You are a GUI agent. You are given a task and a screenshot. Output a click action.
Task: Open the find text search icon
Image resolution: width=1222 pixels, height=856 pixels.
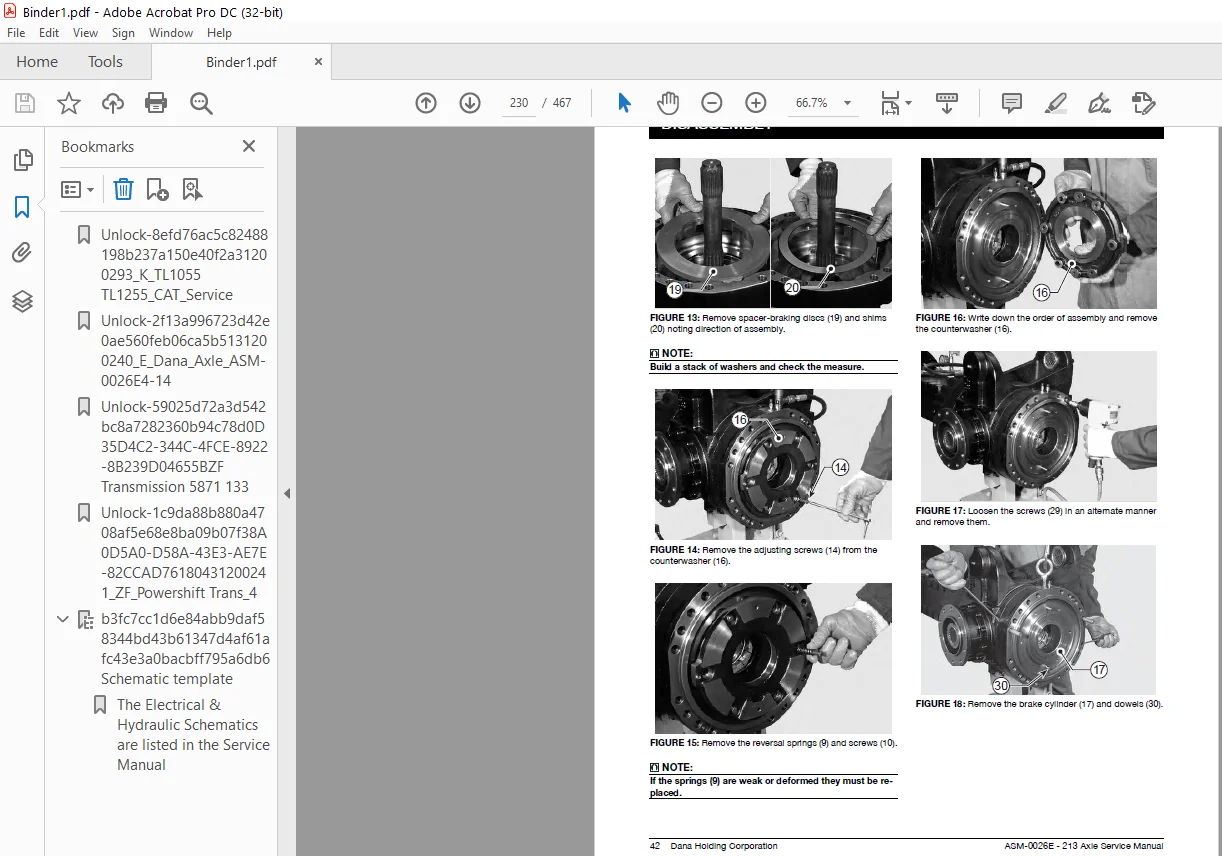[201, 103]
